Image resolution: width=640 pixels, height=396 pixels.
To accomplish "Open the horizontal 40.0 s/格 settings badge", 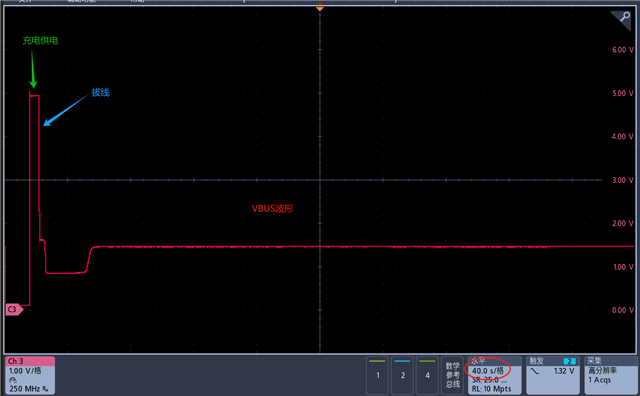I will click(x=494, y=375).
